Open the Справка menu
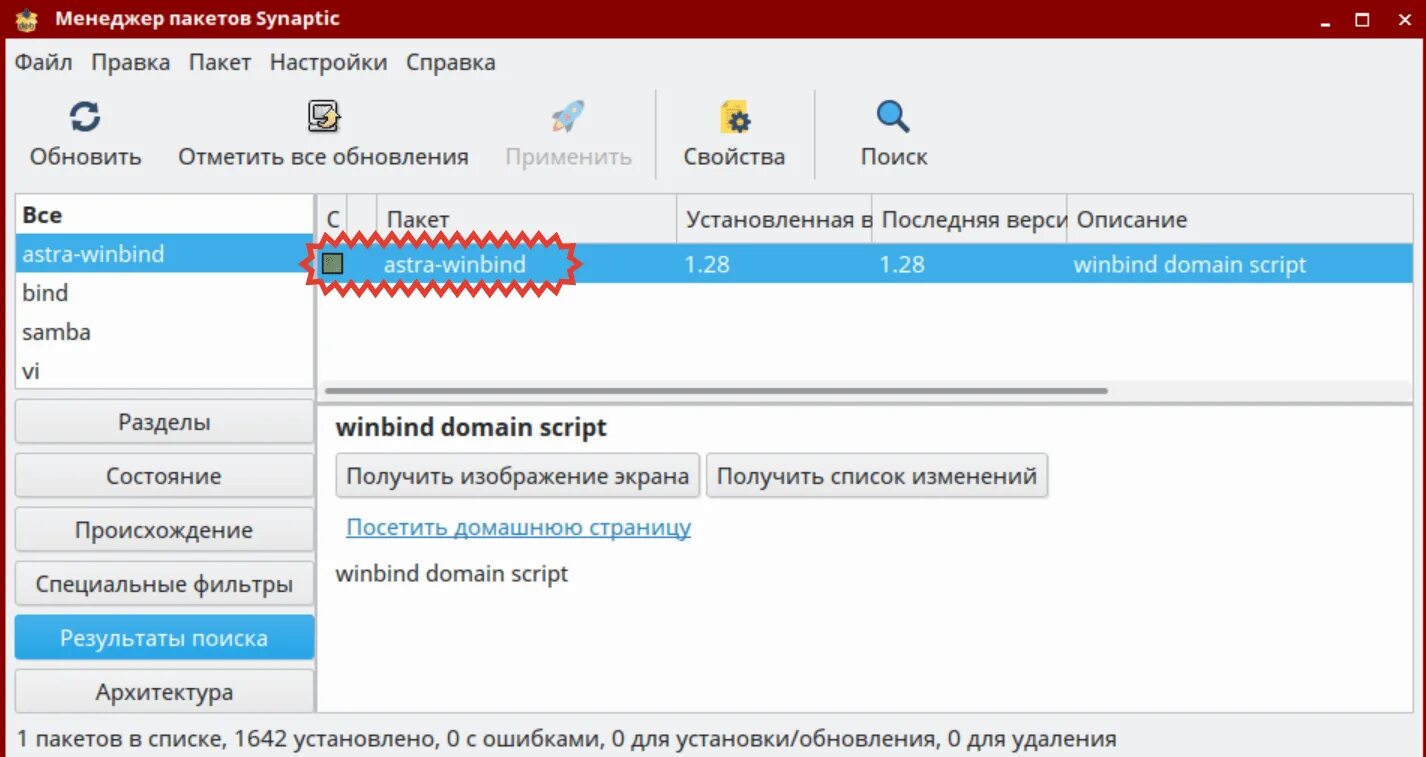1426x757 pixels. tap(450, 62)
